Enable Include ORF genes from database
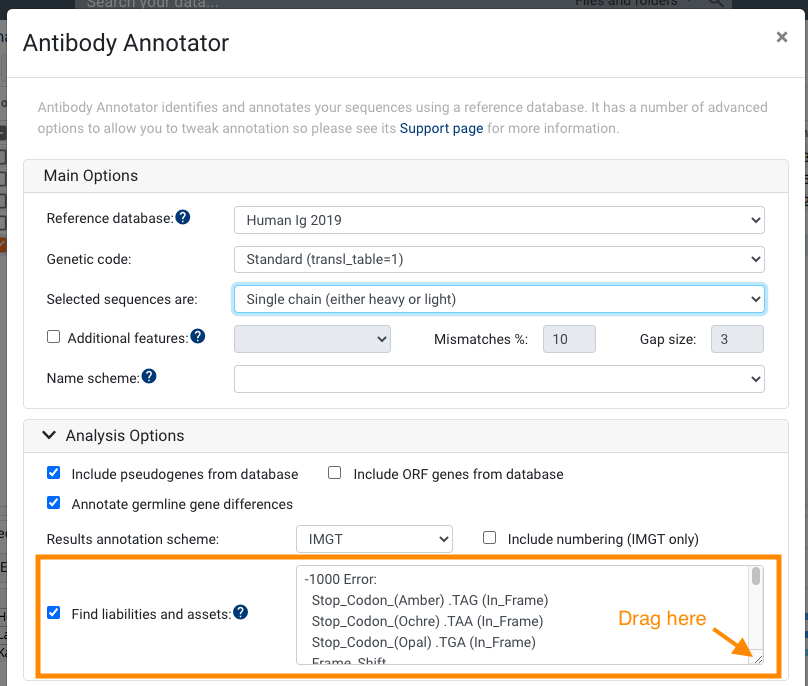Viewport: 808px width, 686px height. [334, 473]
